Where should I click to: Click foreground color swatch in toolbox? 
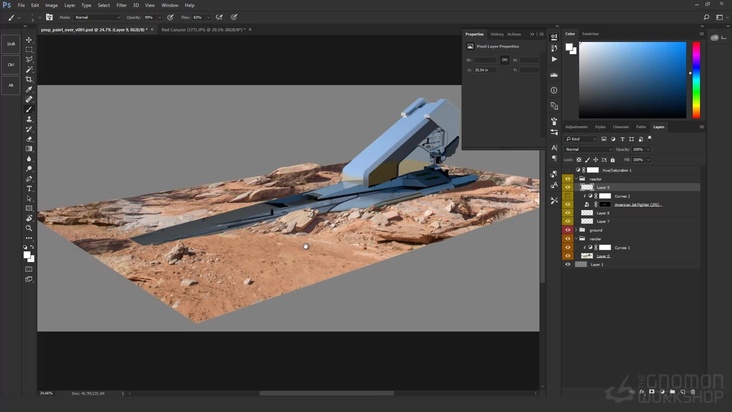(x=27, y=255)
